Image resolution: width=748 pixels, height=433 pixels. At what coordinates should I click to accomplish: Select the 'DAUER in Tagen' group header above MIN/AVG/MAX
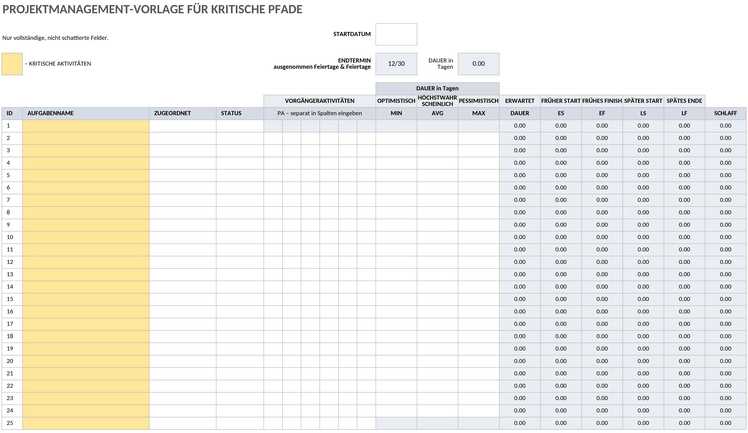pyautogui.click(x=437, y=89)
